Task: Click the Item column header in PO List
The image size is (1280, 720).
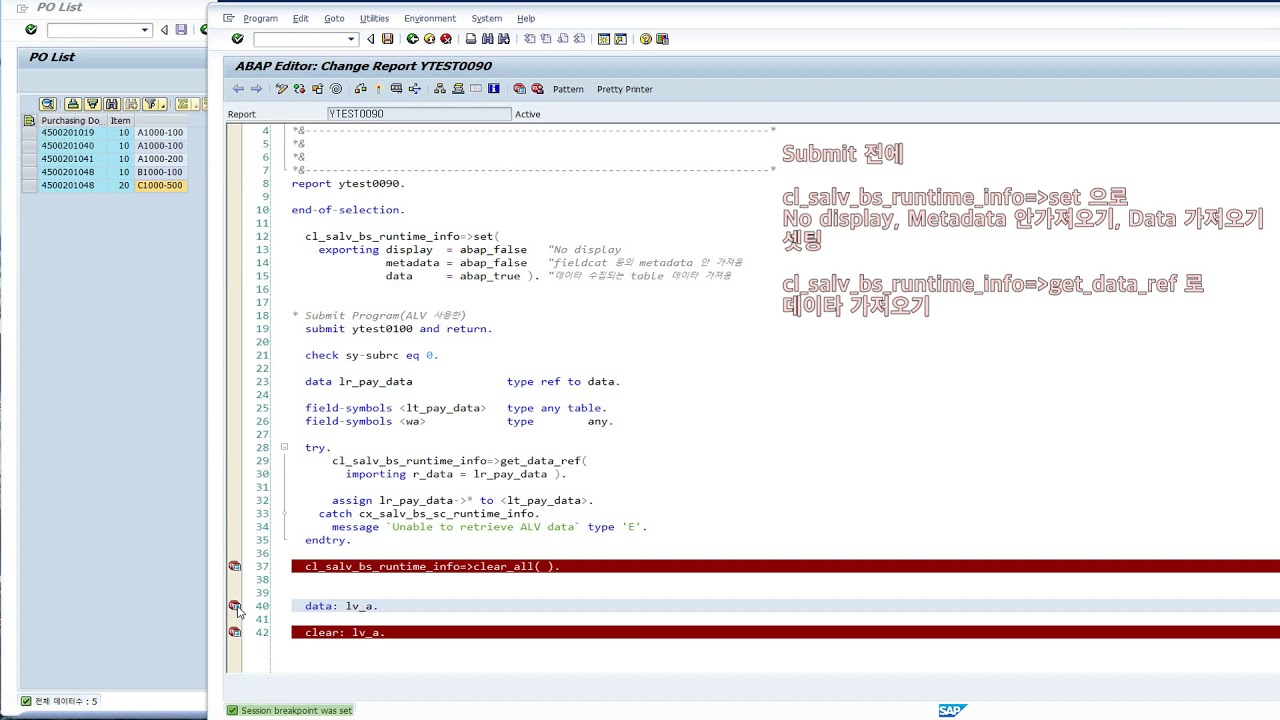Action: [120, 120]
